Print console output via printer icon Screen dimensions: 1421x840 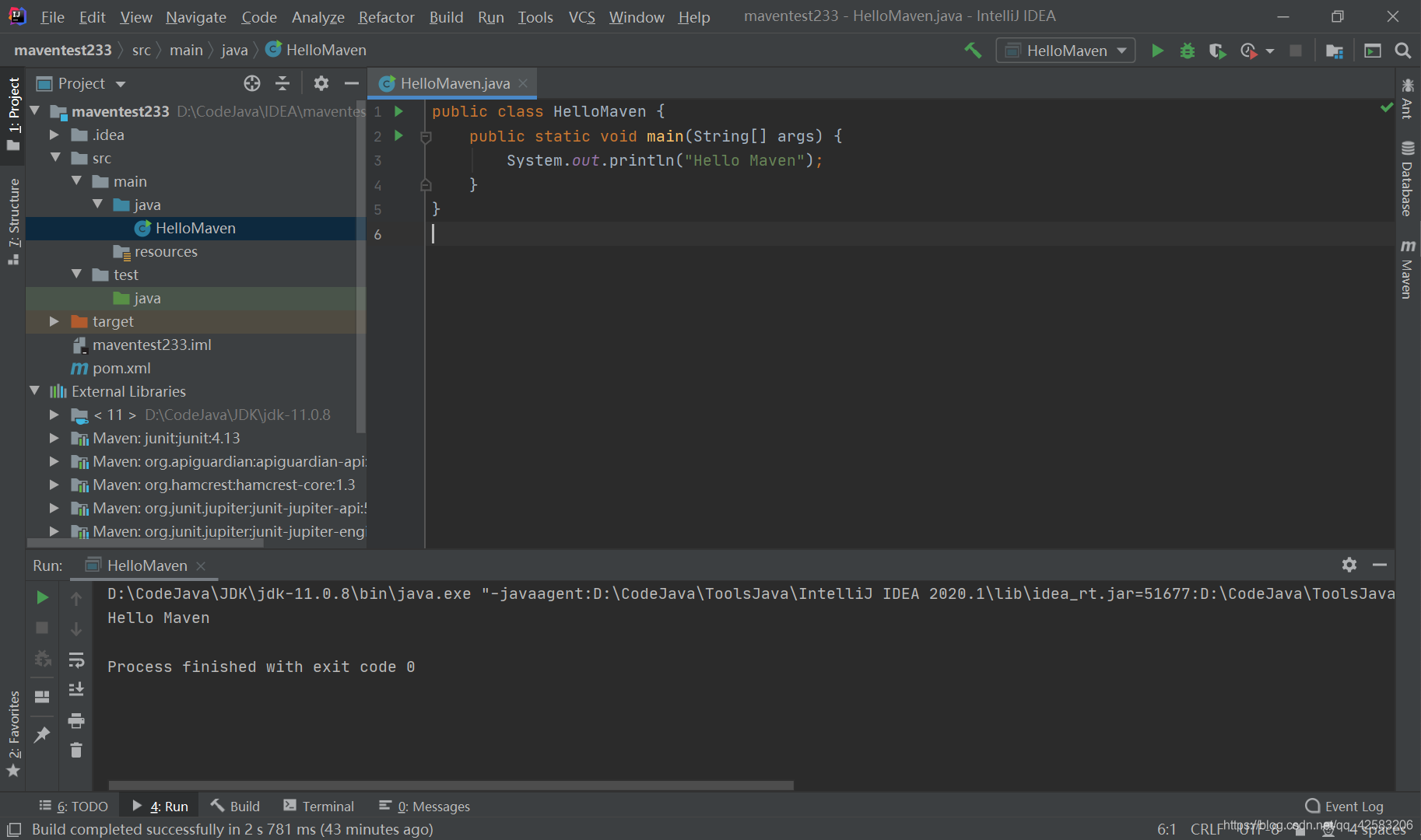coord(76,721)
